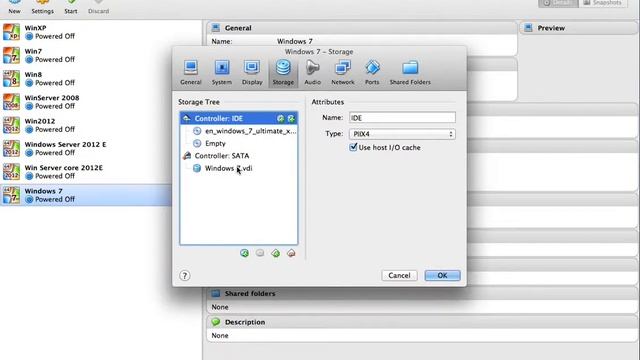
Task: Click the Preview section icon
Action: click(529, 28)
